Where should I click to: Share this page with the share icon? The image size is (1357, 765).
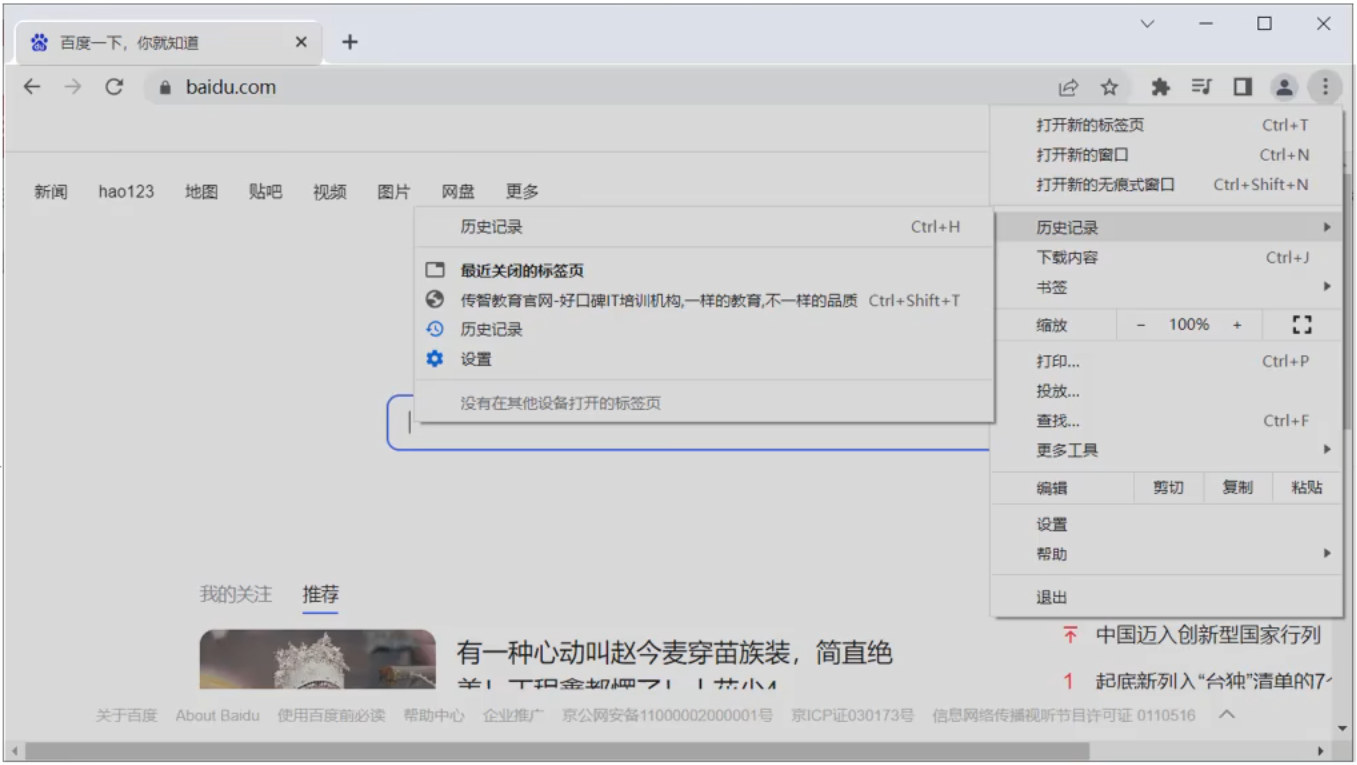tap(1068, 87)
